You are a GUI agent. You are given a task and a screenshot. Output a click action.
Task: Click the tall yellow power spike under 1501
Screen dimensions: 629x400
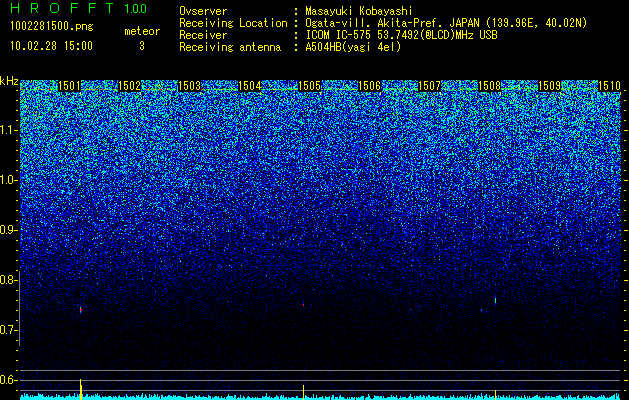81,389
